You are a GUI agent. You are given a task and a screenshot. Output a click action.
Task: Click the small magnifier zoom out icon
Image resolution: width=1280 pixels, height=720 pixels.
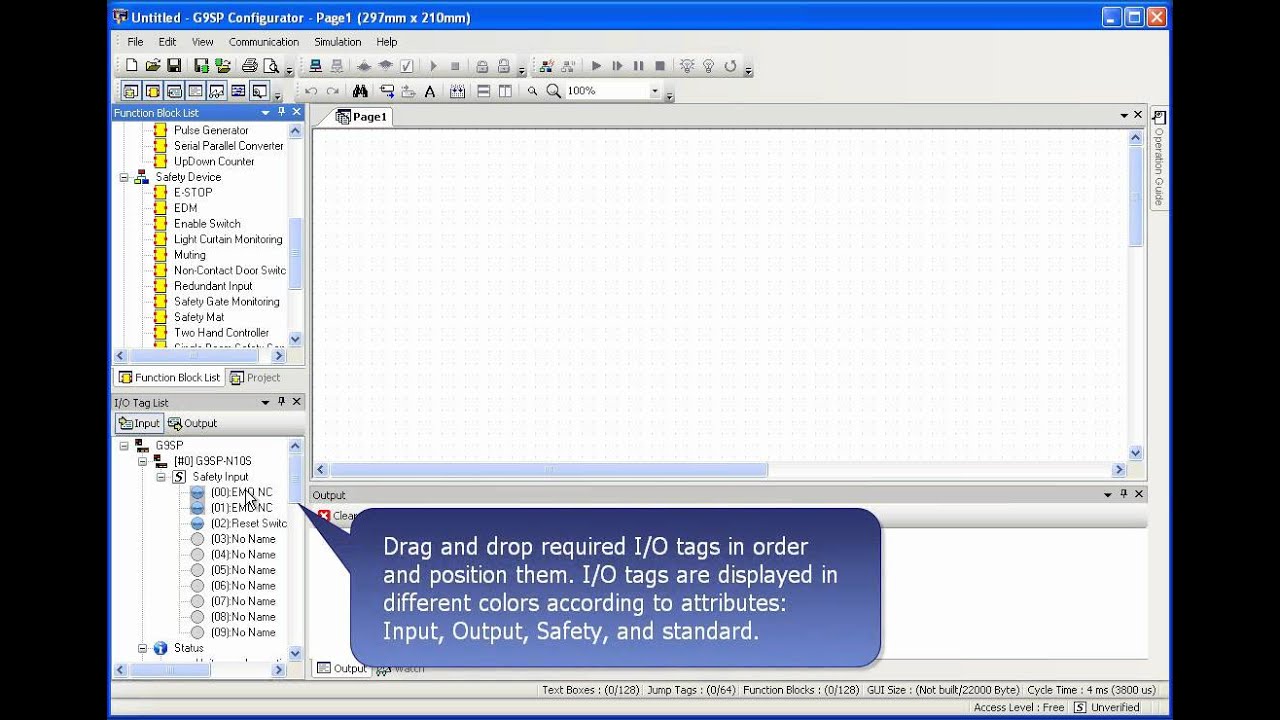click(x=532, y=91)
